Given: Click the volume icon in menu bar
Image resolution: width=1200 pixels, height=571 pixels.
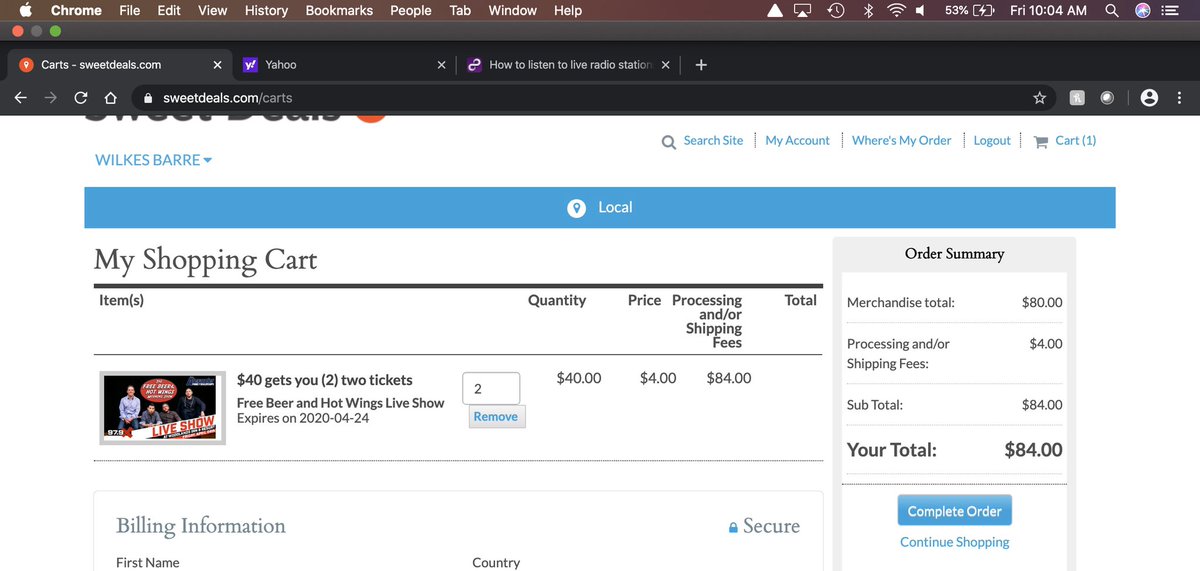Looking at the screenshot, I should (x=922, y=10).
